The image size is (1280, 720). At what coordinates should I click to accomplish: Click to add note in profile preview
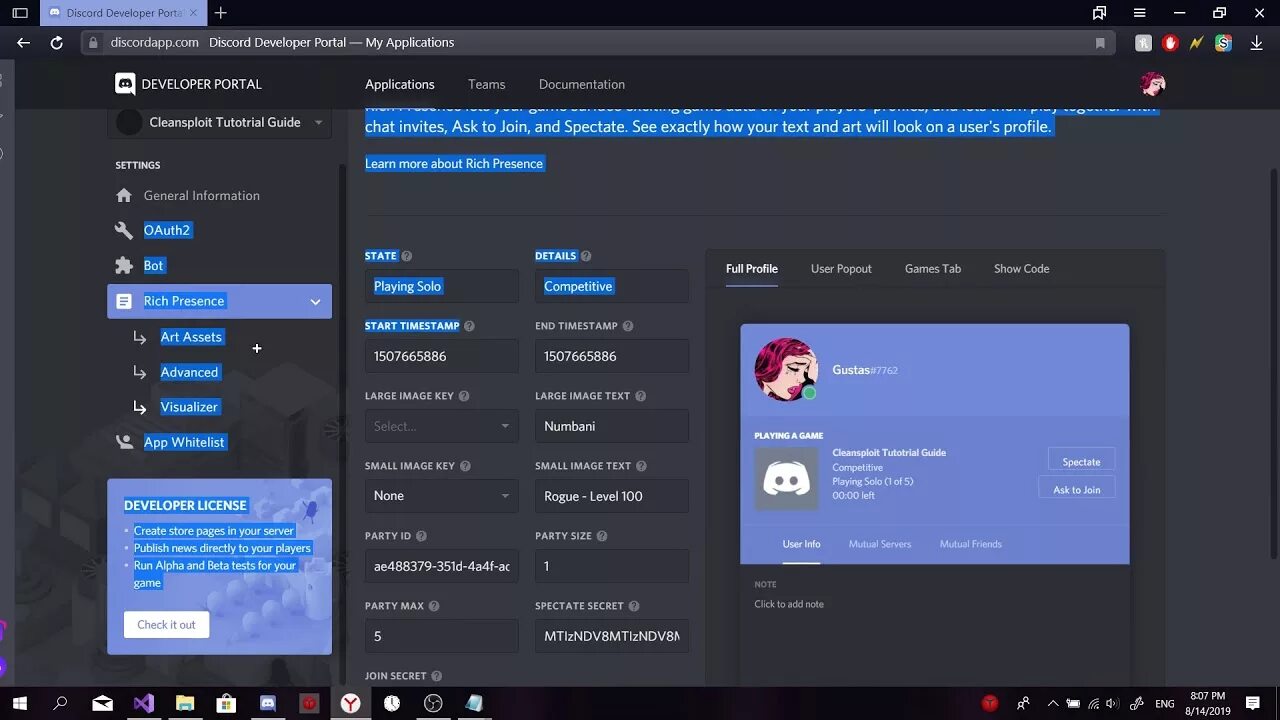[789, 604]
